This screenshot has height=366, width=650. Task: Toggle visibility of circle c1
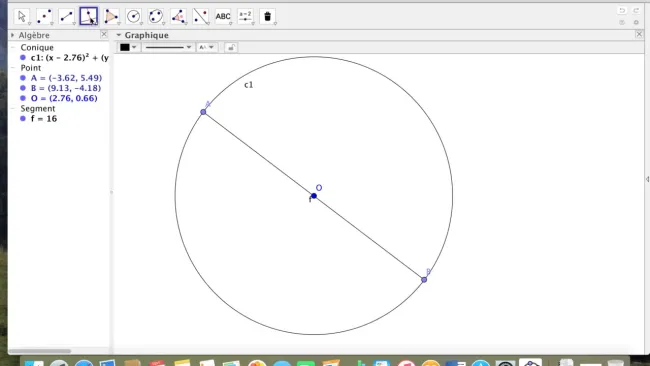pos(23,58)
